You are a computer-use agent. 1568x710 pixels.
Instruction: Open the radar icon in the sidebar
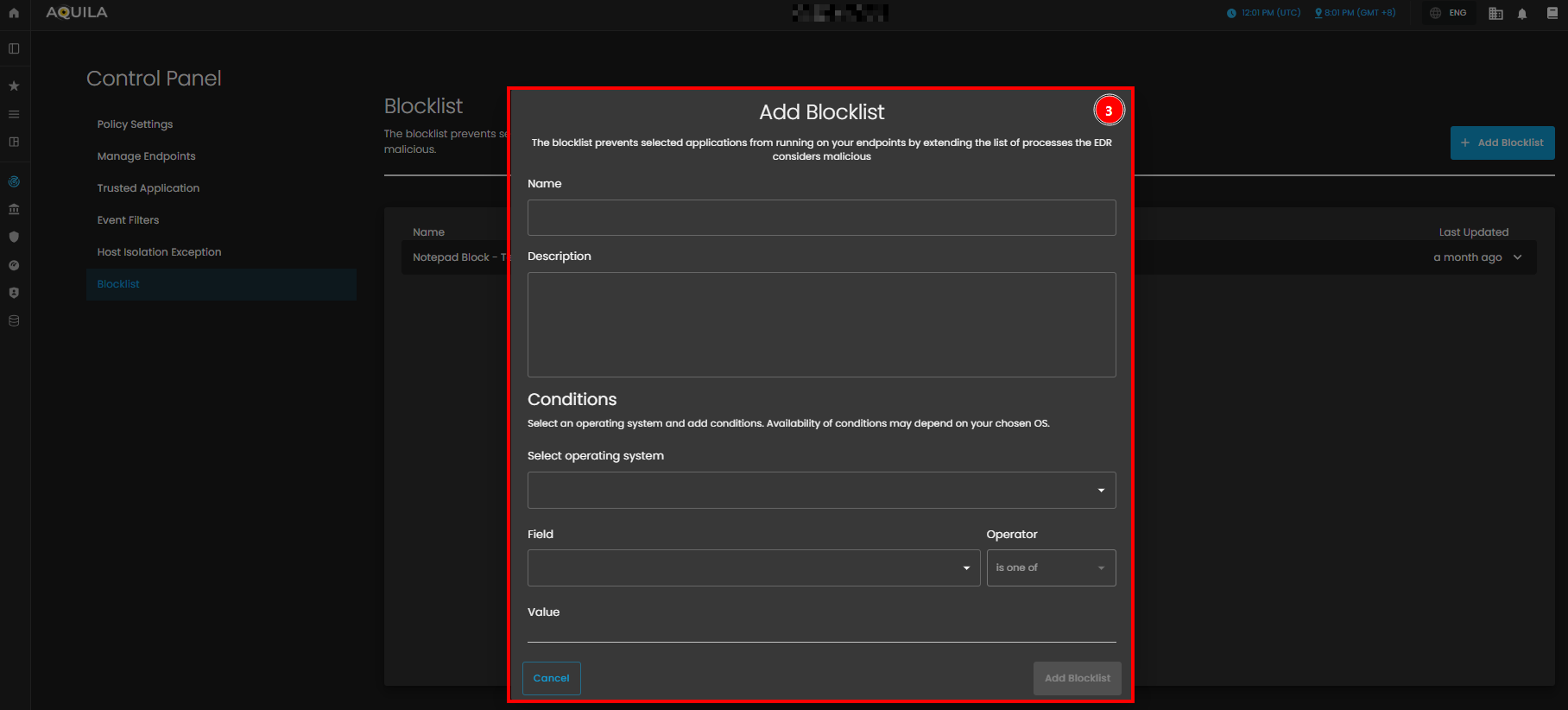[x=14, y=181]
